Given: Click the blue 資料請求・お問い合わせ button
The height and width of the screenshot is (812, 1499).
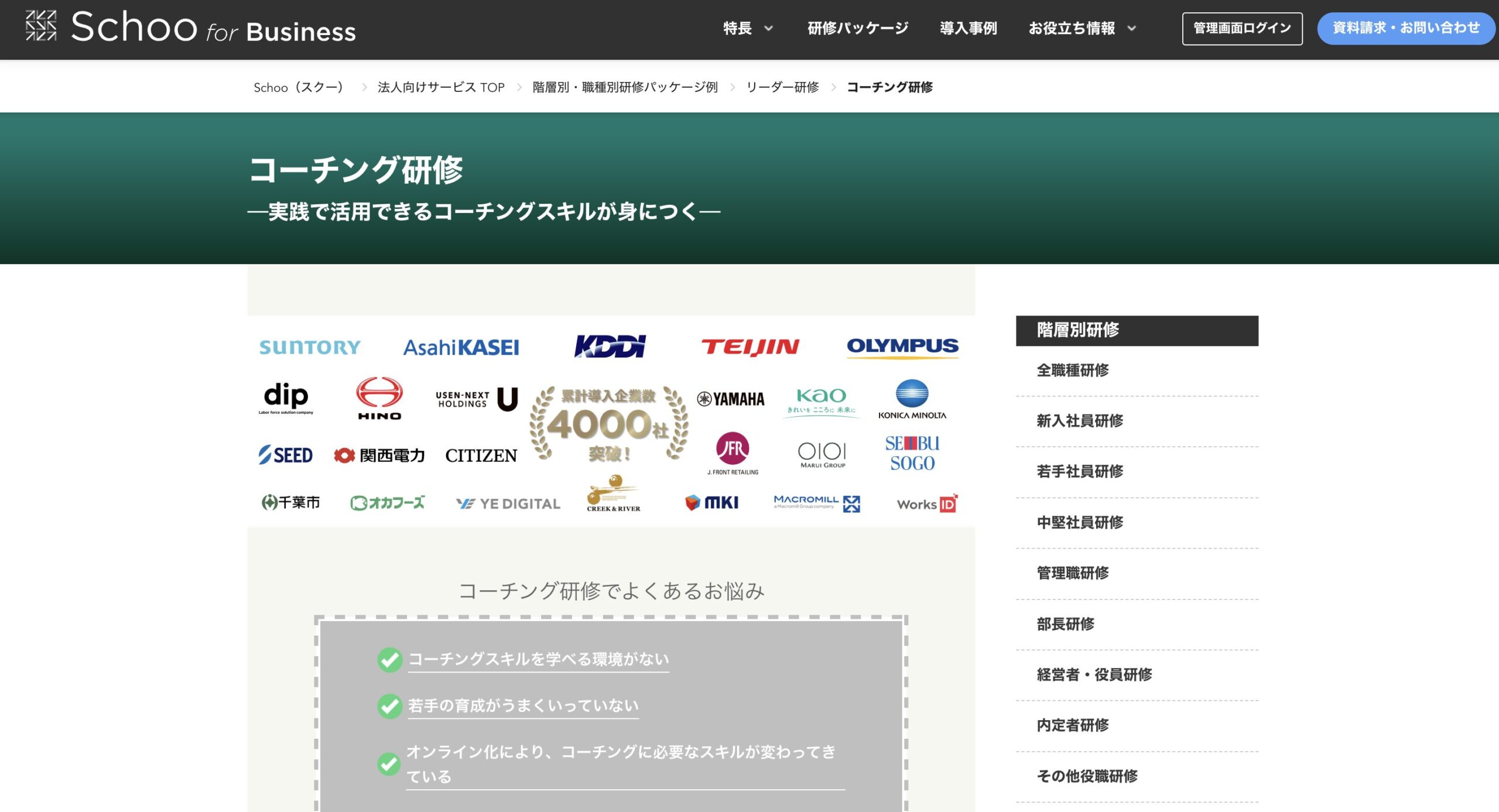Looking at the screenshot, I should tap(1406, 28).
